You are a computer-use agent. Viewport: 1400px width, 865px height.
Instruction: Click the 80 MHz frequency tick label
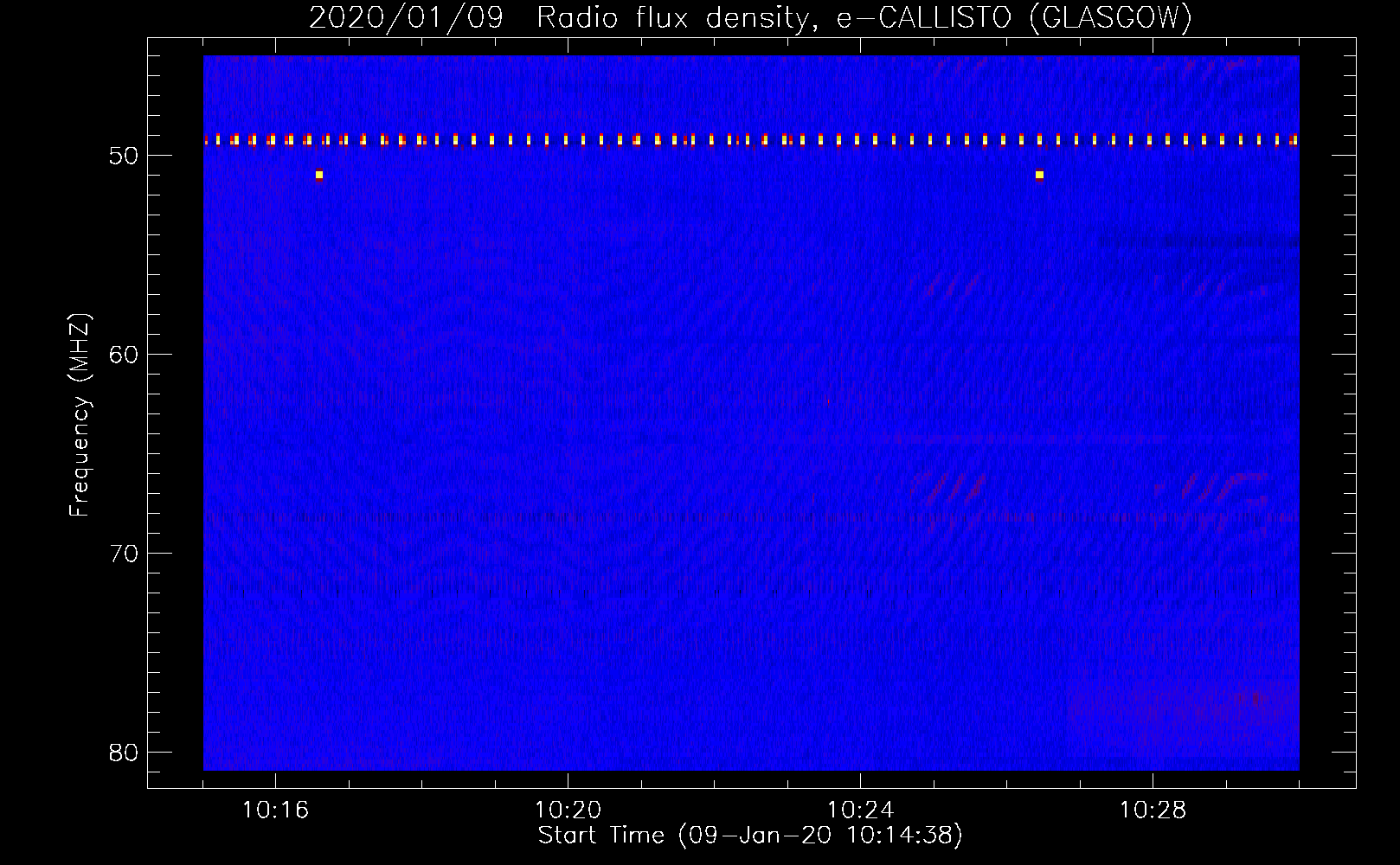[x=125, y=753]
